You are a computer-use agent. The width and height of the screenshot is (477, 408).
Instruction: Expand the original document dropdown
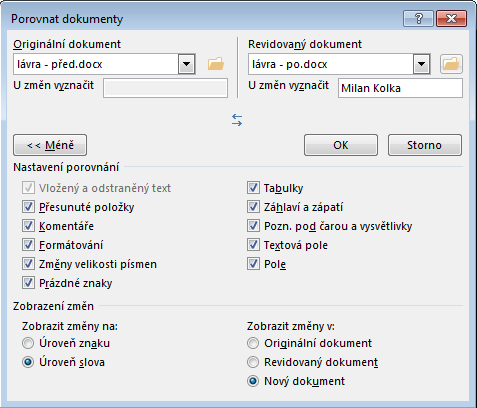click(x=187, y=64)
